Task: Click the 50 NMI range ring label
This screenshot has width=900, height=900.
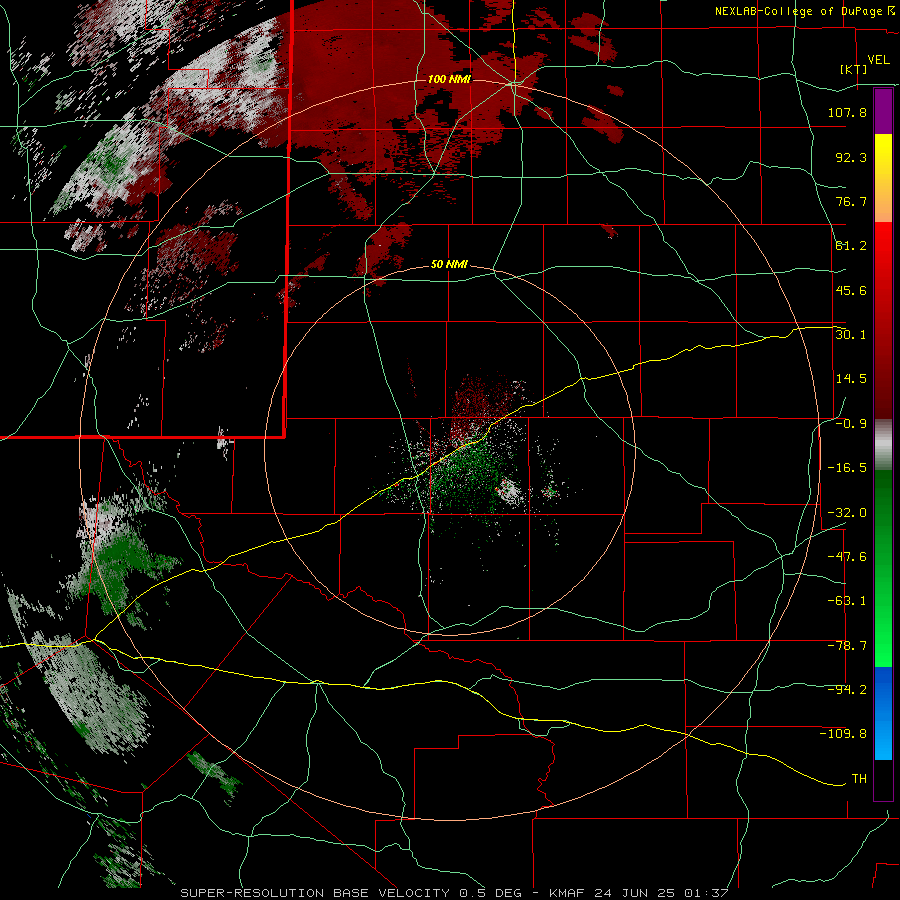Action: click(x=449, y=264)
